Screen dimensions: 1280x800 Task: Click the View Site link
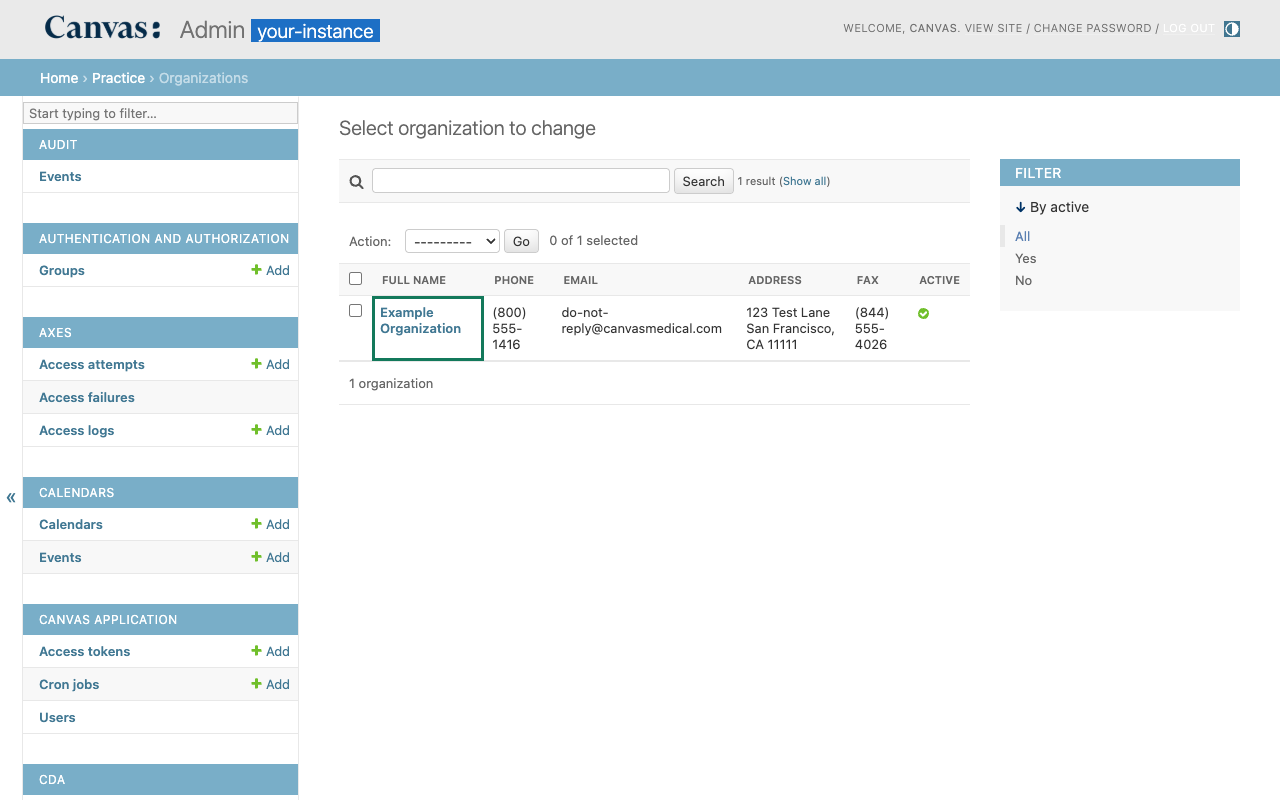click(993, 28)
